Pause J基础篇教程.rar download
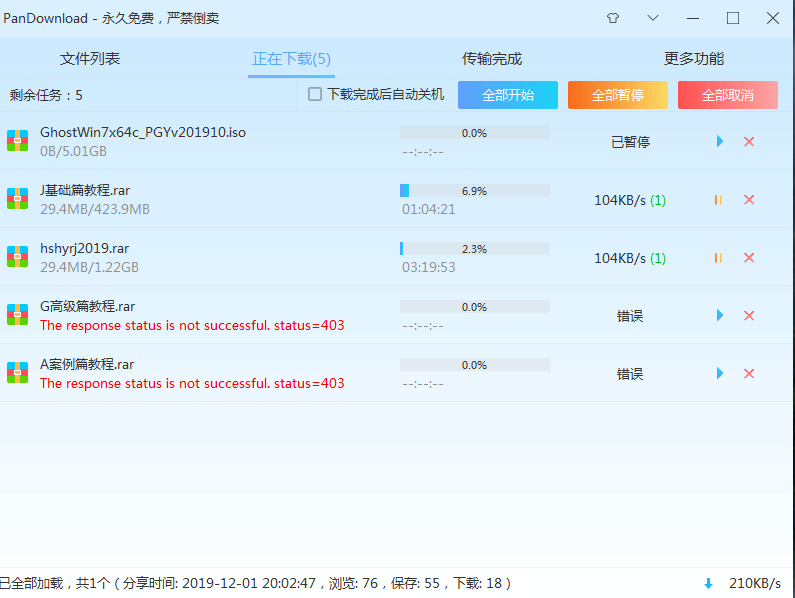The image size is (795, 598). [x=718, y=200]
